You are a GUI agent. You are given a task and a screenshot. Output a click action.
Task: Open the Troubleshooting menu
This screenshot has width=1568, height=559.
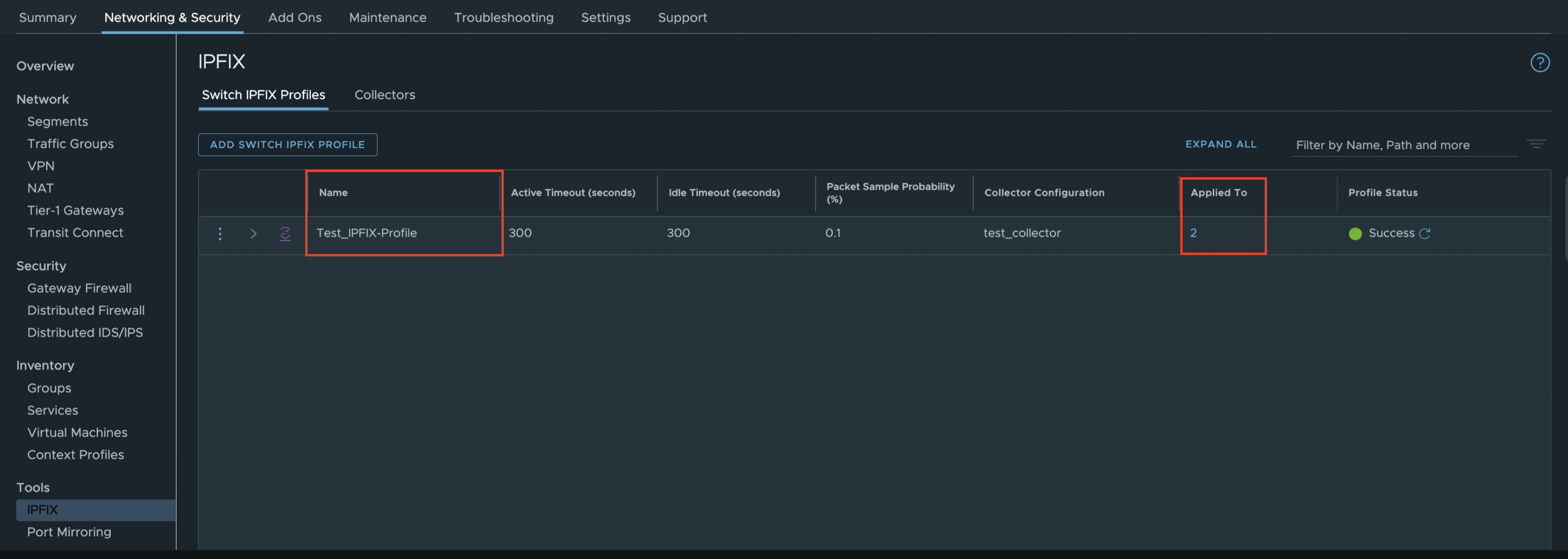[x=503, y=17]
